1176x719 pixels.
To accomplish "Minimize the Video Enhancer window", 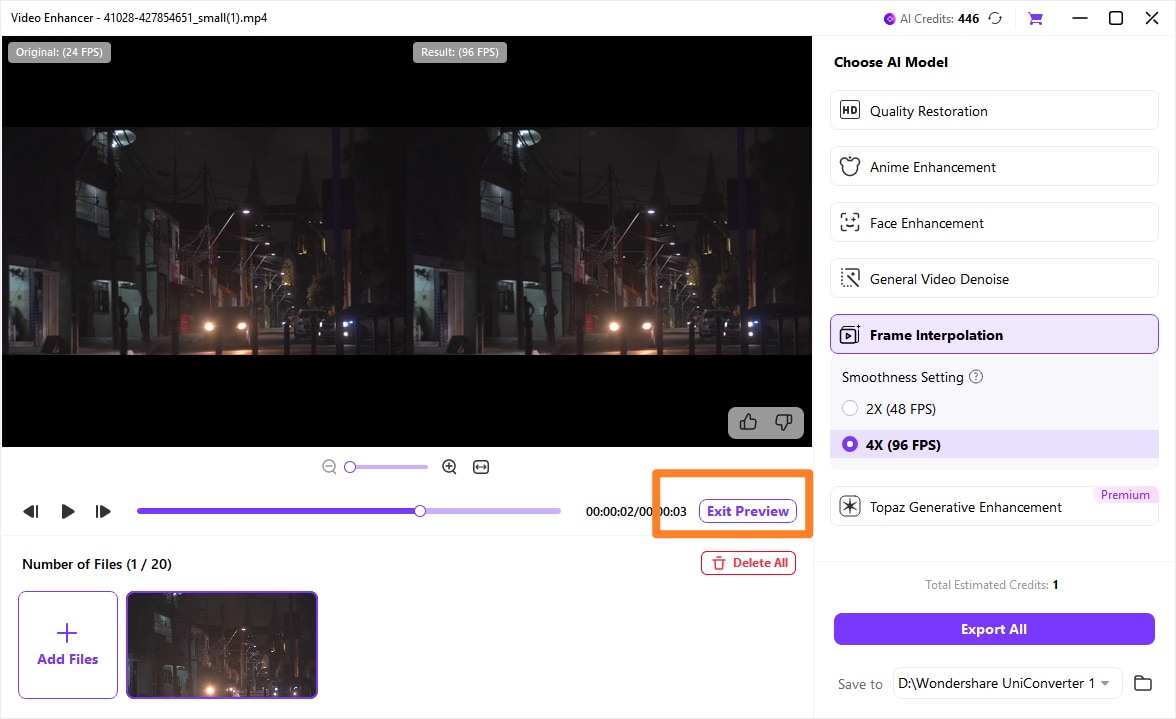I will click(x=1080, y=18).
